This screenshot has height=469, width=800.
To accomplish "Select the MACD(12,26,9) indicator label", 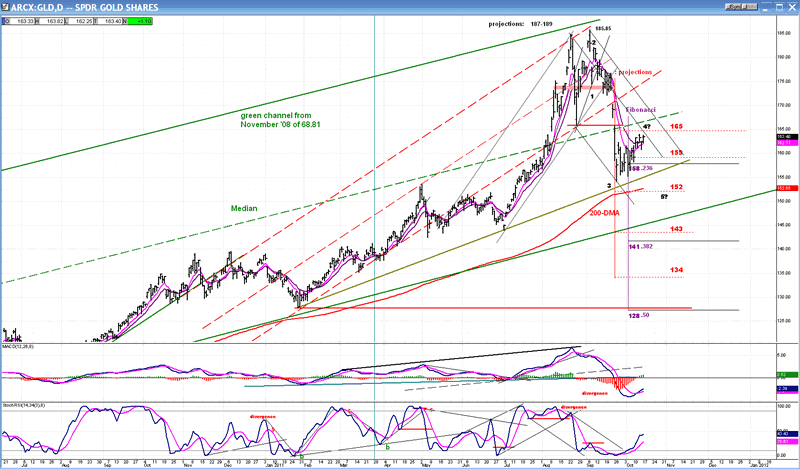I will [x=18, y=346].
